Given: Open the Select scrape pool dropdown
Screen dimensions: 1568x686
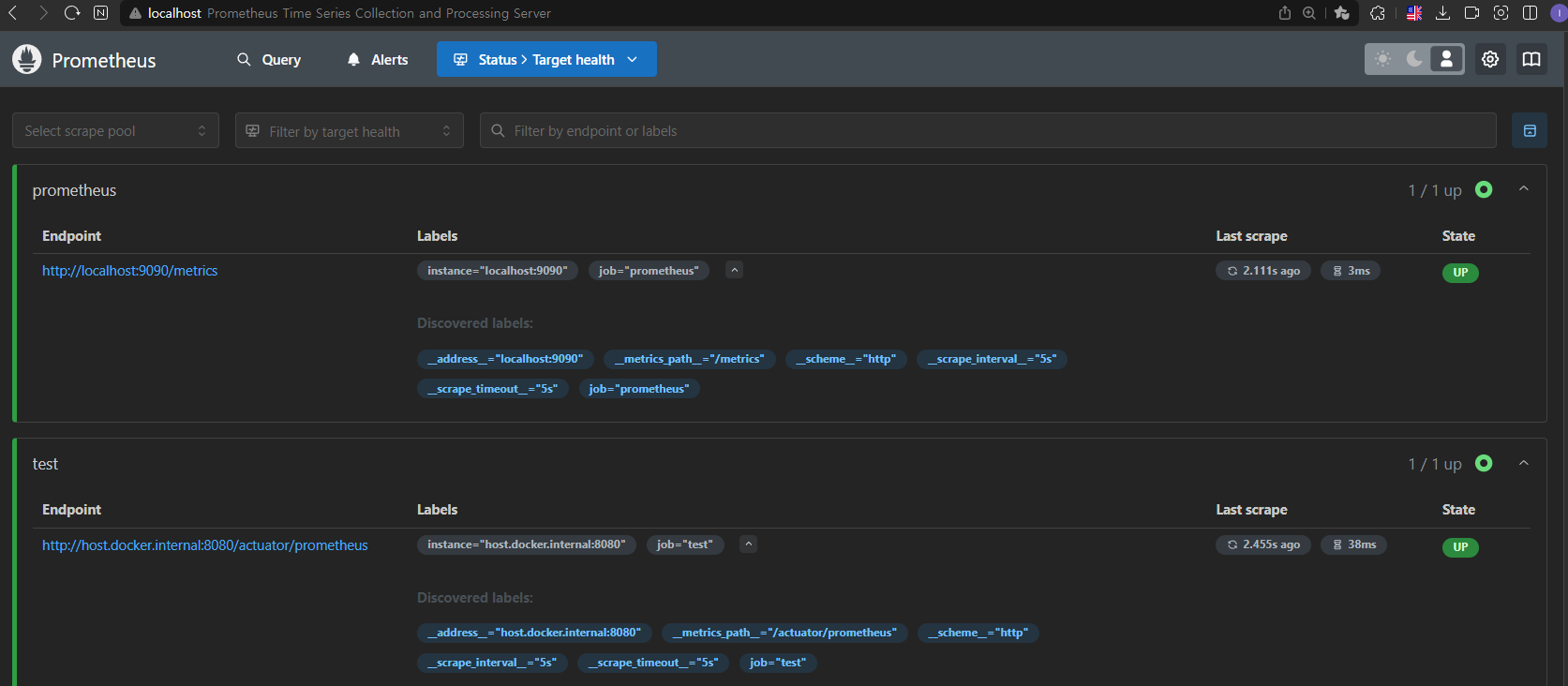Looking at the screenshot, I should click(115, 130).
